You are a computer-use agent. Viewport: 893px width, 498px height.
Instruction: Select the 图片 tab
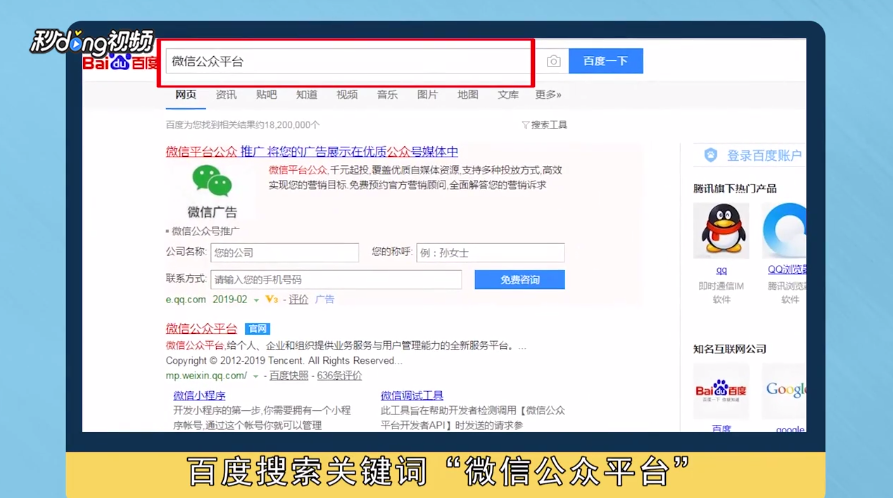pyautogui.click(x=427, y=95)
